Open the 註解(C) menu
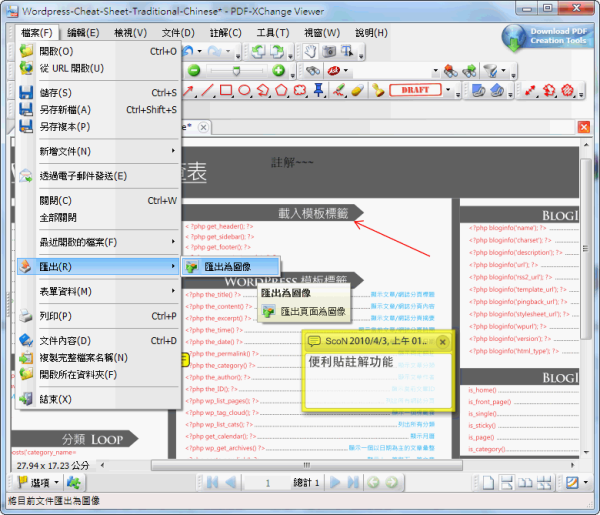600x515 pixels. coord(226,33)
